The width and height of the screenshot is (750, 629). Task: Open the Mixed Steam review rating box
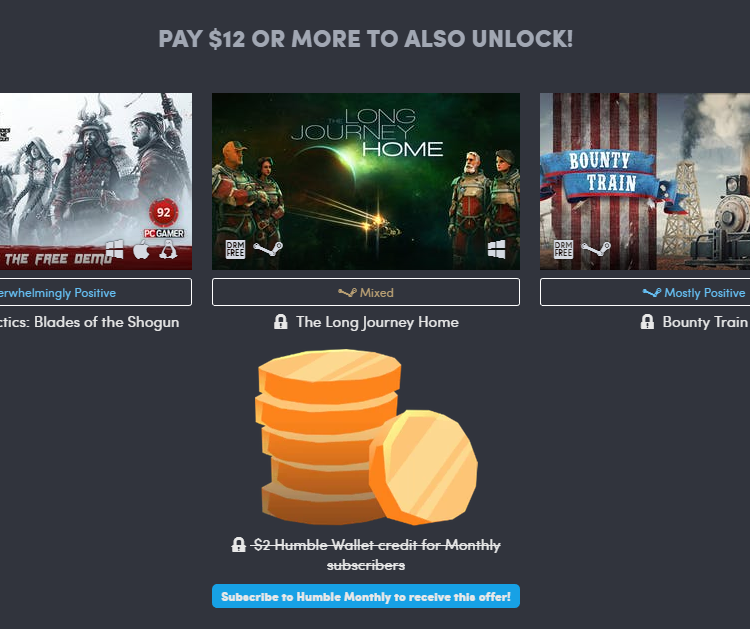[x=366, y=292]
